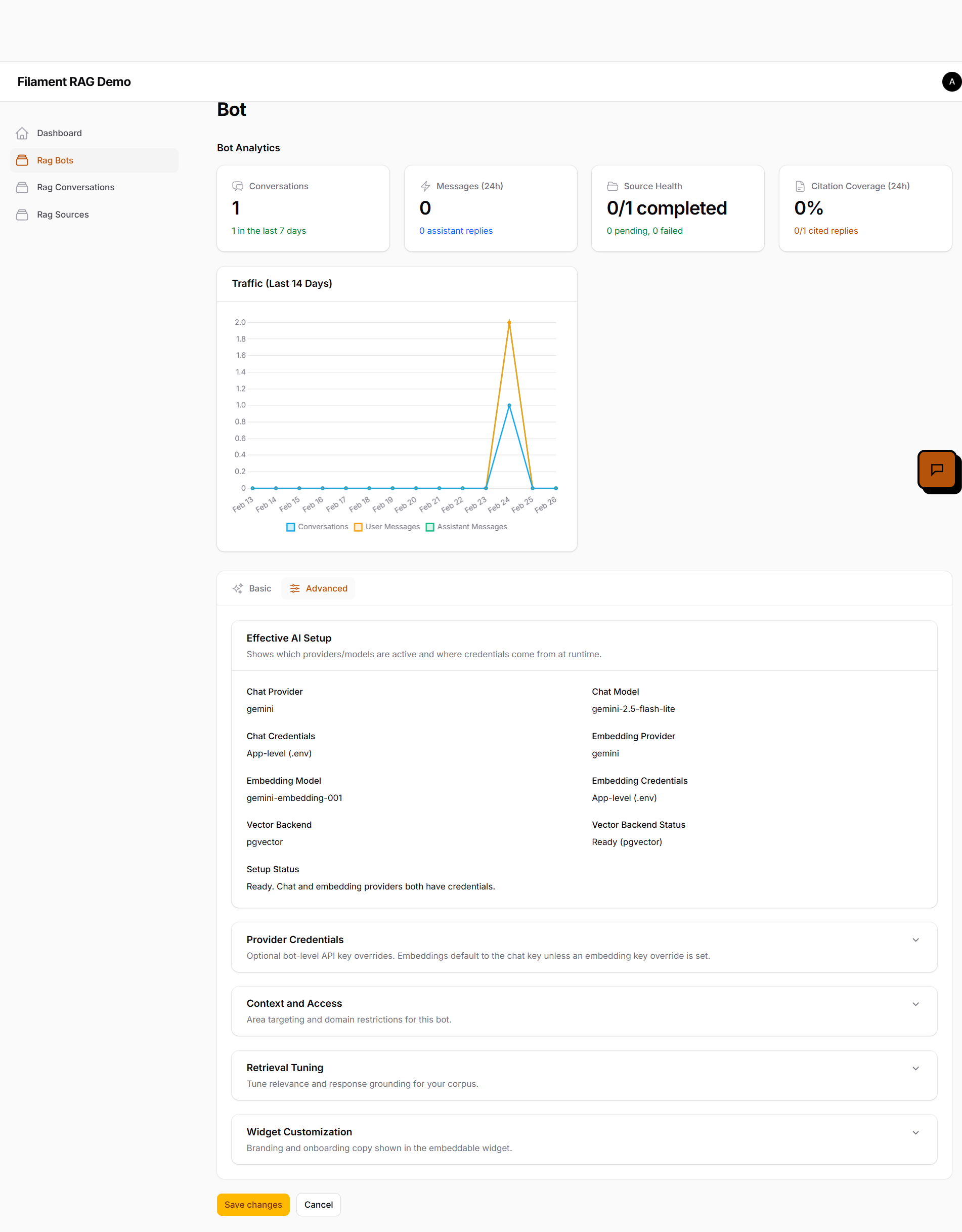
Task: Open the chat widget bubble at bottom right
Action: pyautogui.click(x=938, y=471)
